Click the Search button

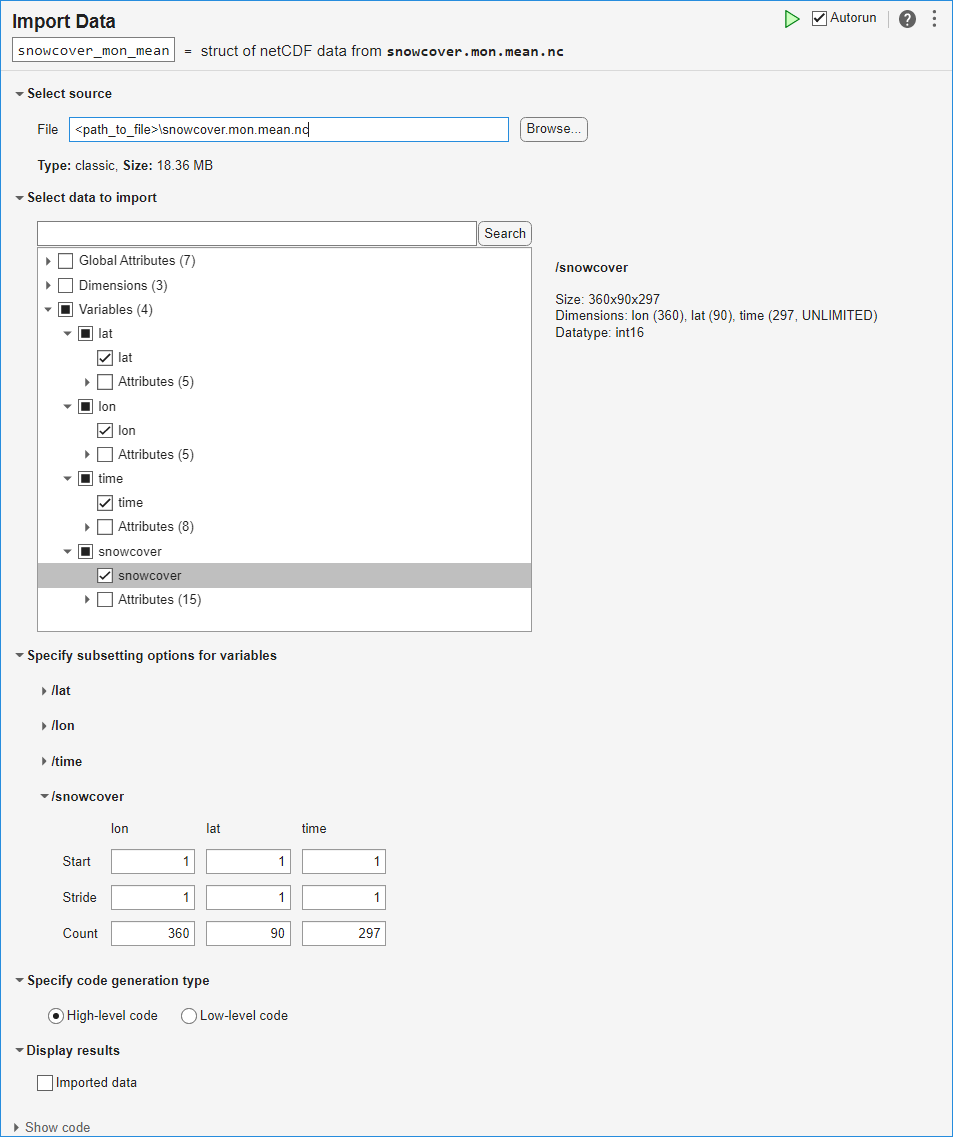(505, 234)
